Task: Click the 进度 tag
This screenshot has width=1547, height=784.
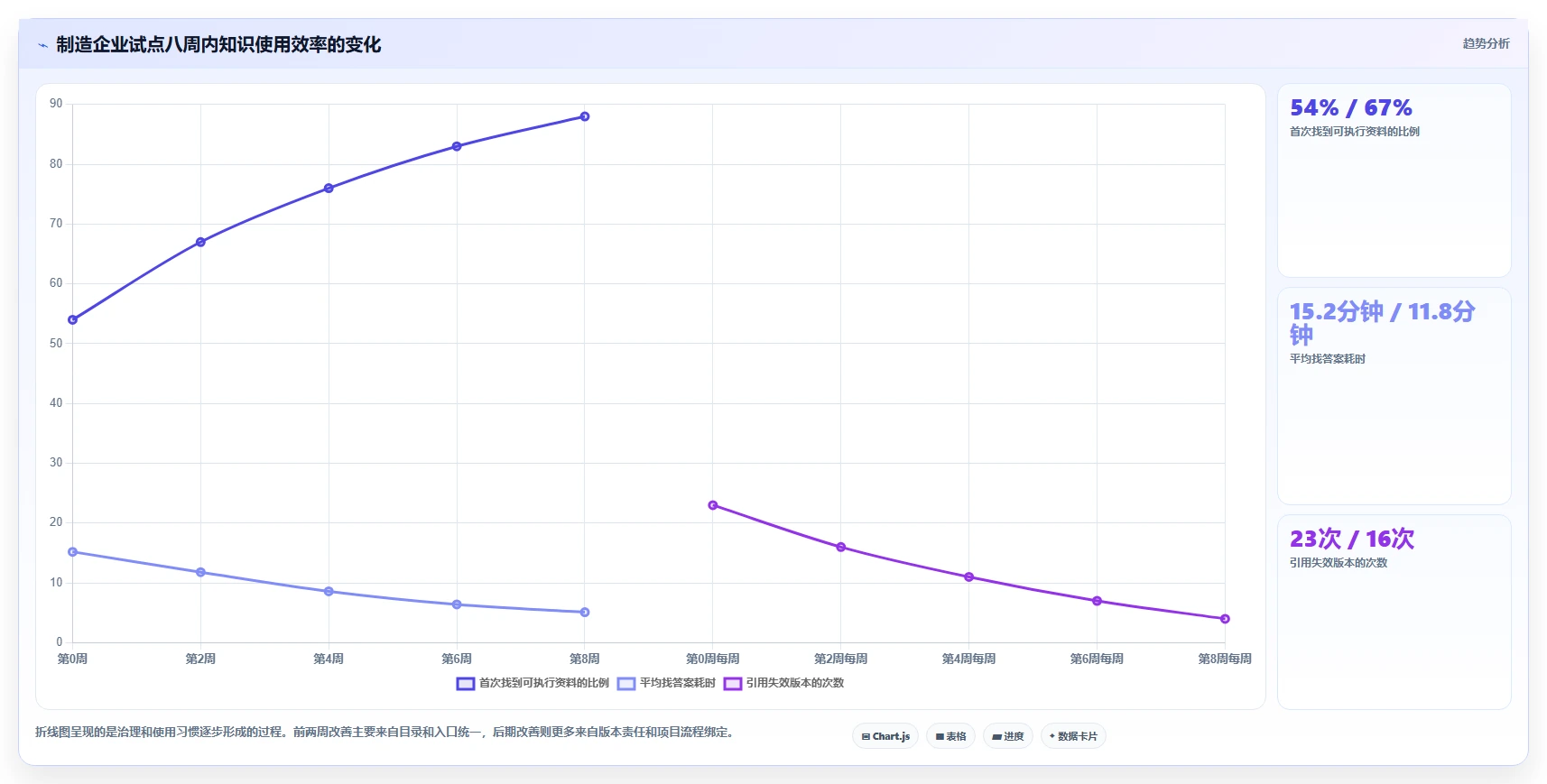Action: click(x=1007, y=736)
